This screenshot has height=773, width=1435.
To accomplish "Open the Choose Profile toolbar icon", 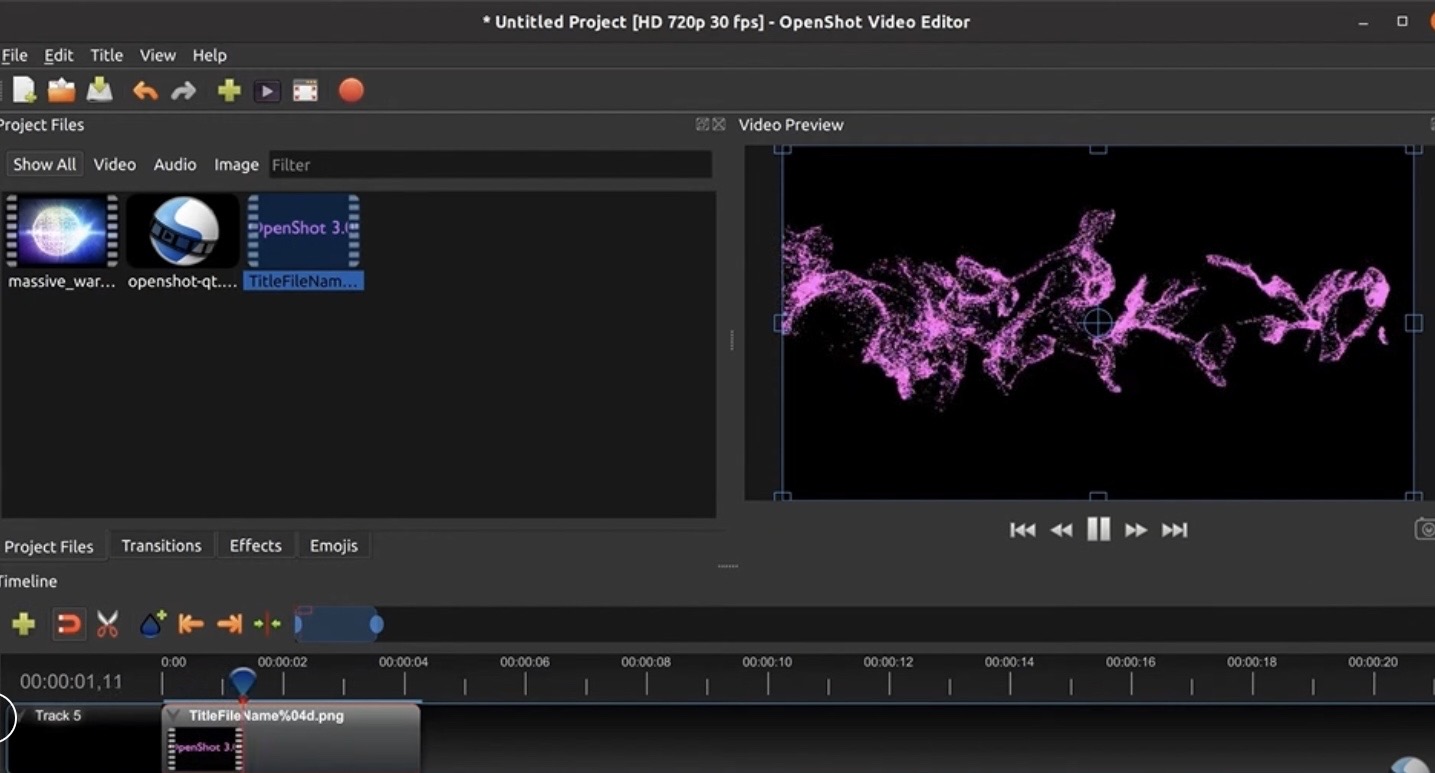I will click(267, 92).
